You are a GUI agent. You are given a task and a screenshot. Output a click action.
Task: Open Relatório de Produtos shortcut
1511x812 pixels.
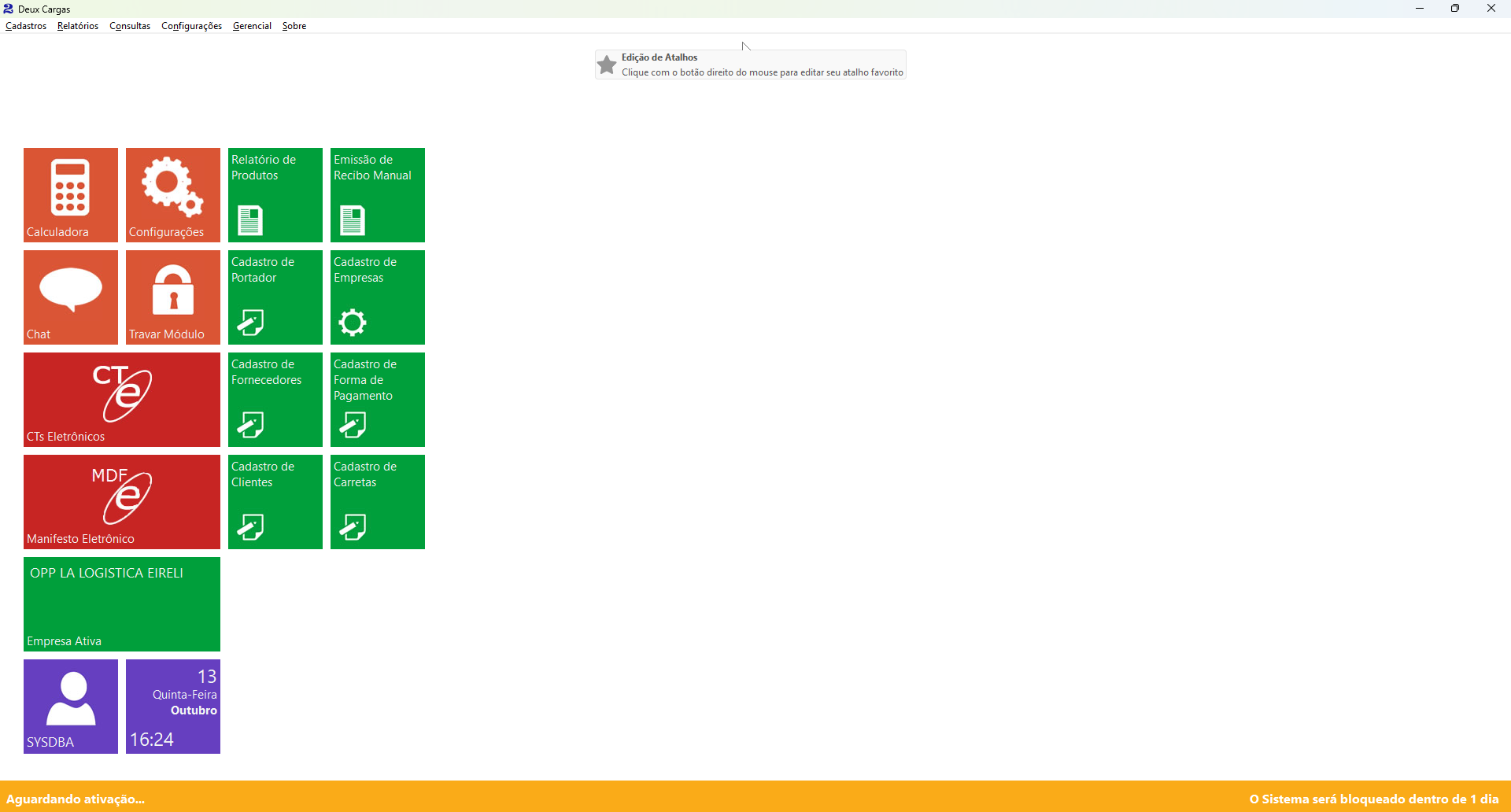(275, 195)
